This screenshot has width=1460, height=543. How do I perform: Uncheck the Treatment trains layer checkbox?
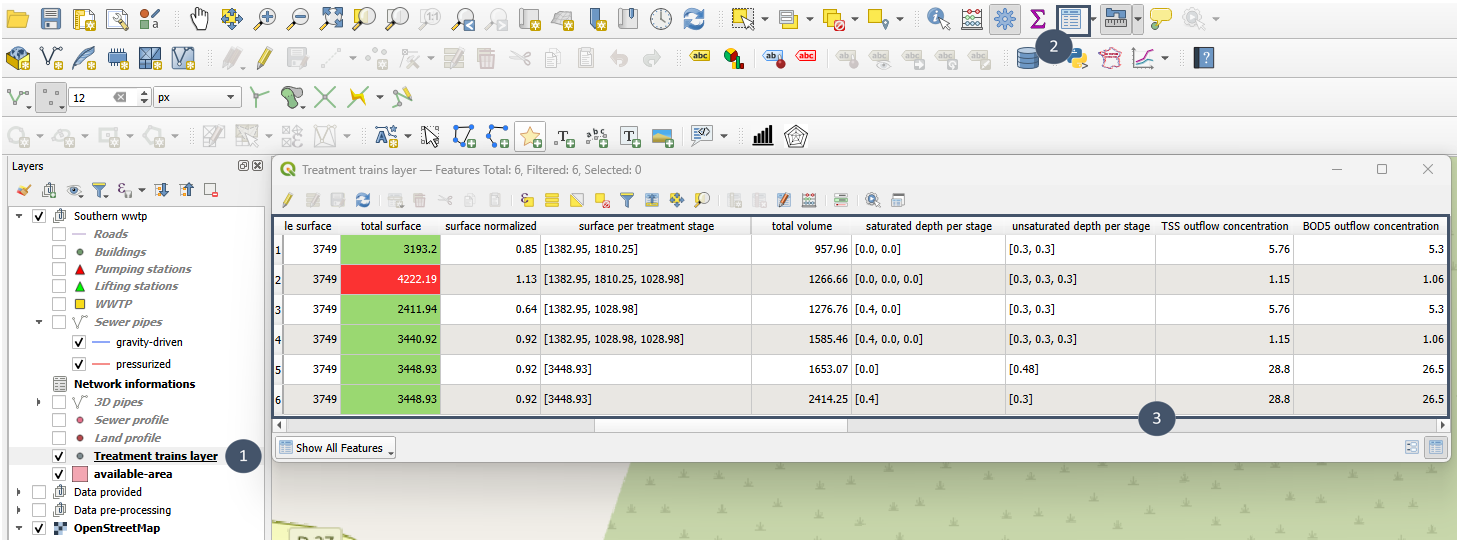(59, 456)
